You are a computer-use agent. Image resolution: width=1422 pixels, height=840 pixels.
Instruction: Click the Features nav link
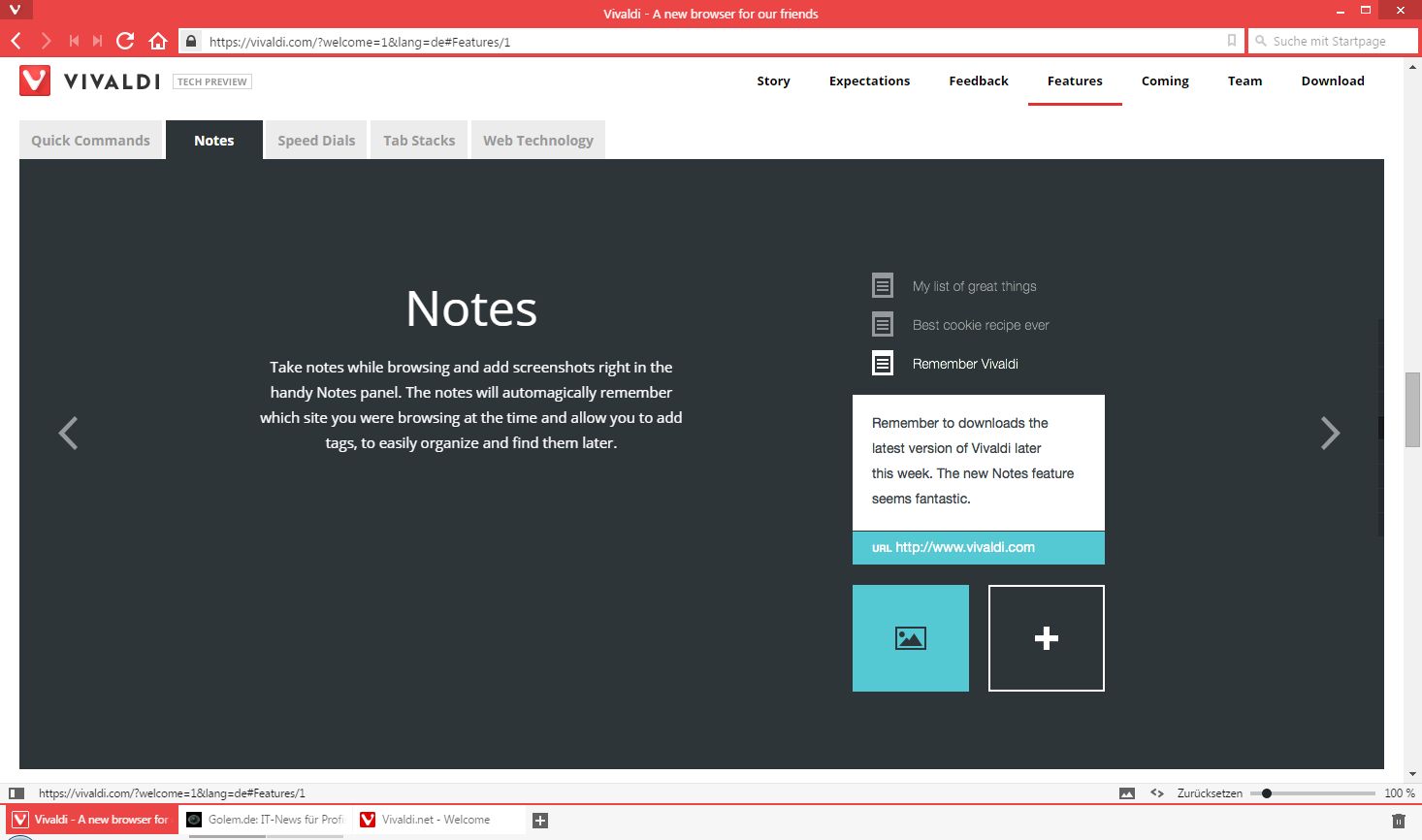1075,81
